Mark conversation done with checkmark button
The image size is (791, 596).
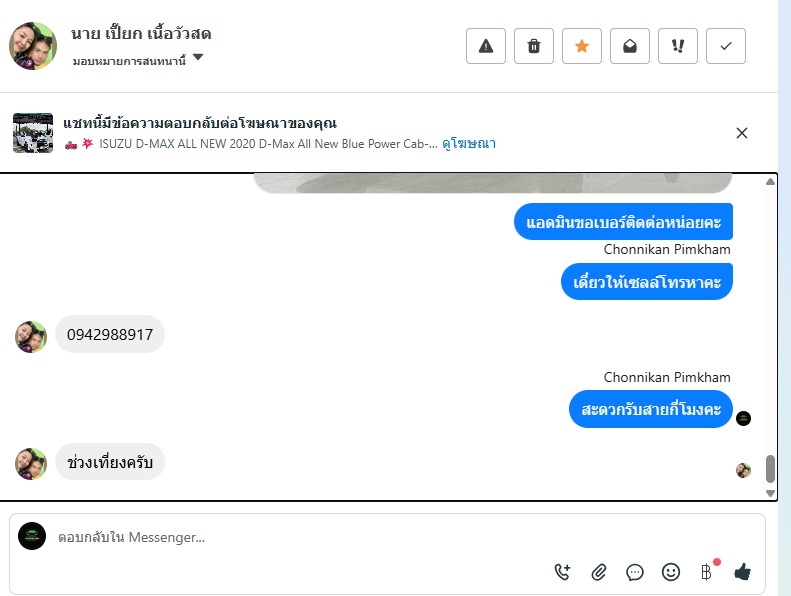(x=725, y=46)
